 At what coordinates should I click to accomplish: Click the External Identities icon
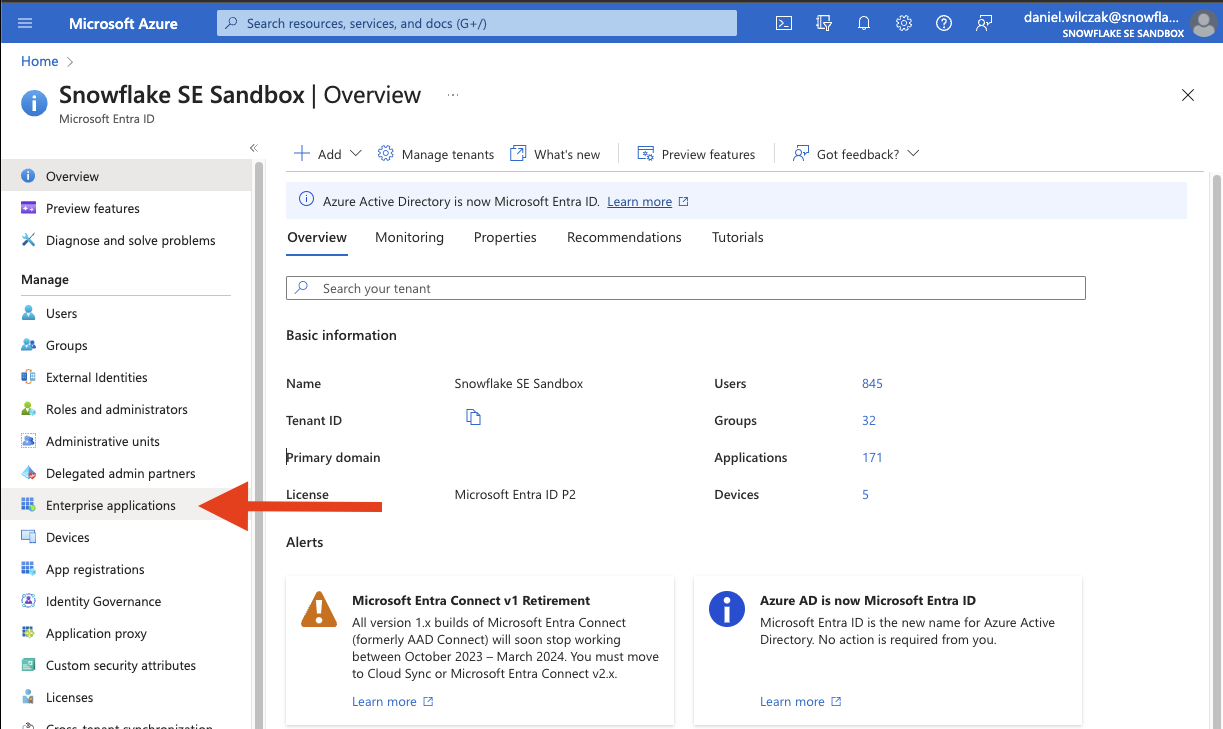[x=28, y=377]
